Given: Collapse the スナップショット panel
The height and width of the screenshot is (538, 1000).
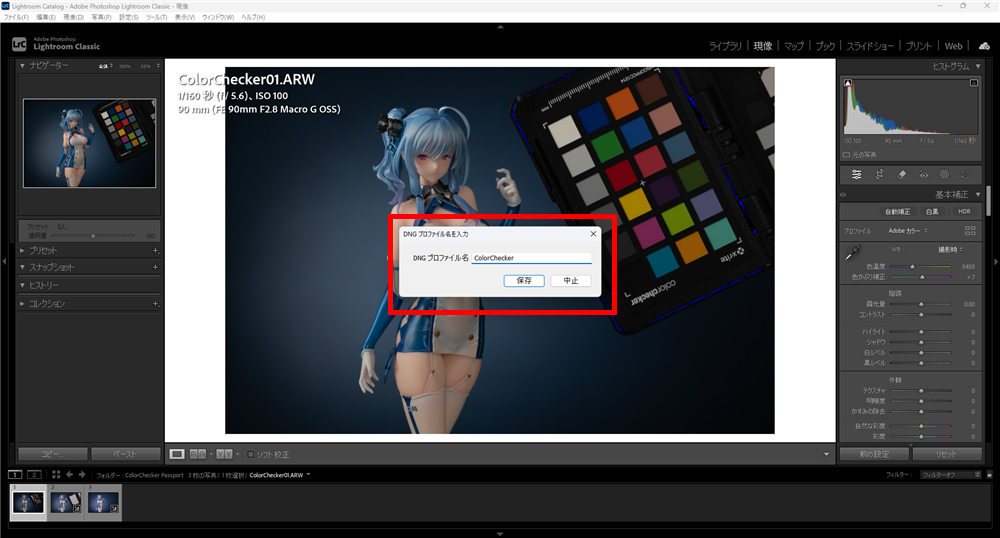Looking at the screenshot, I should click(22, 267).
